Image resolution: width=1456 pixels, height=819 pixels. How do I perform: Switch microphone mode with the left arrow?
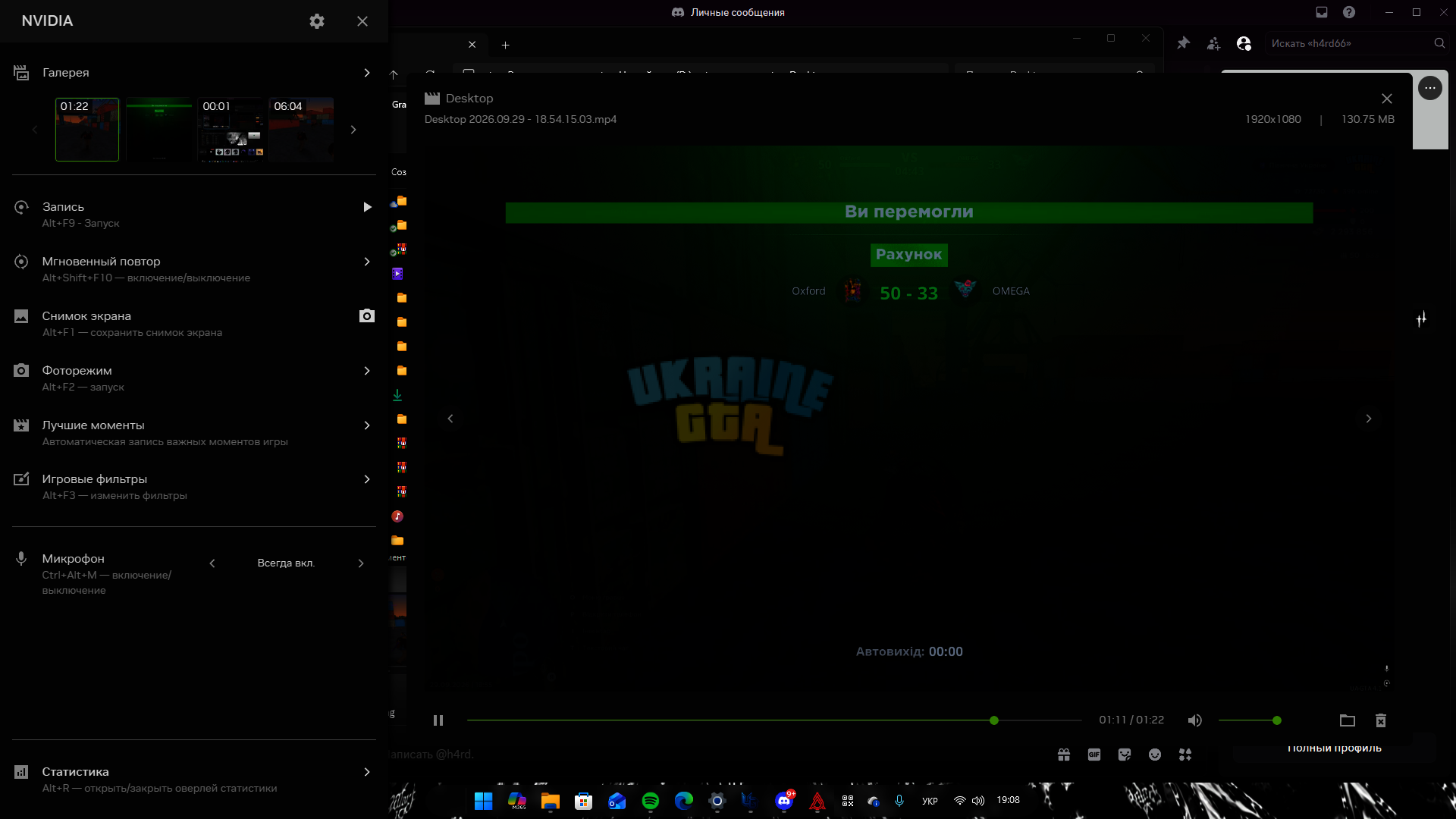[x=212, y=563]
